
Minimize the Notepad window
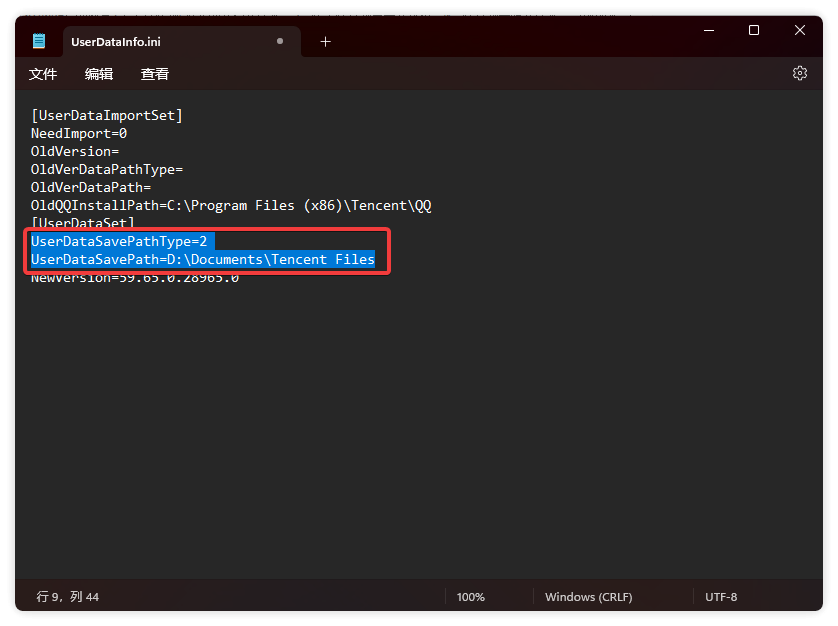[x=709, y=30]
